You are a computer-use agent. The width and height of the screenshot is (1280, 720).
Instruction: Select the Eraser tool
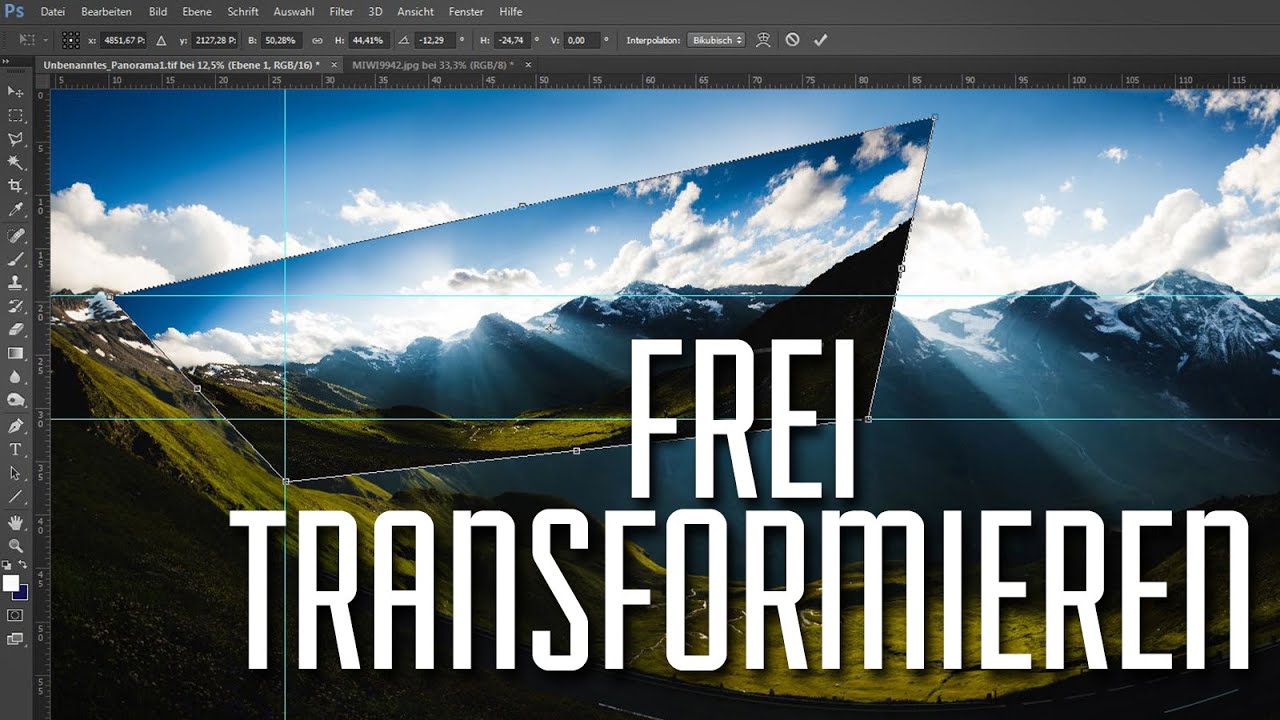click(x=15, y=328)
